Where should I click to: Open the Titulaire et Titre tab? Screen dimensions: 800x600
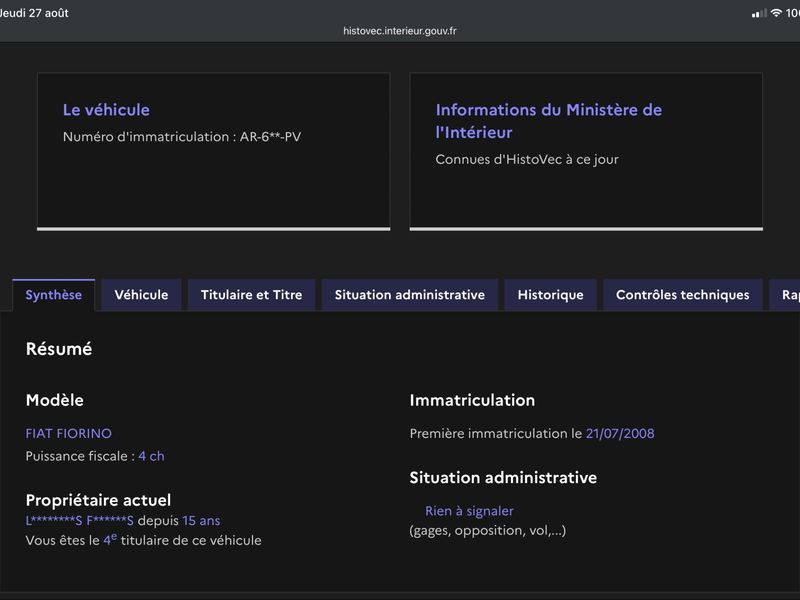(252, 295)
